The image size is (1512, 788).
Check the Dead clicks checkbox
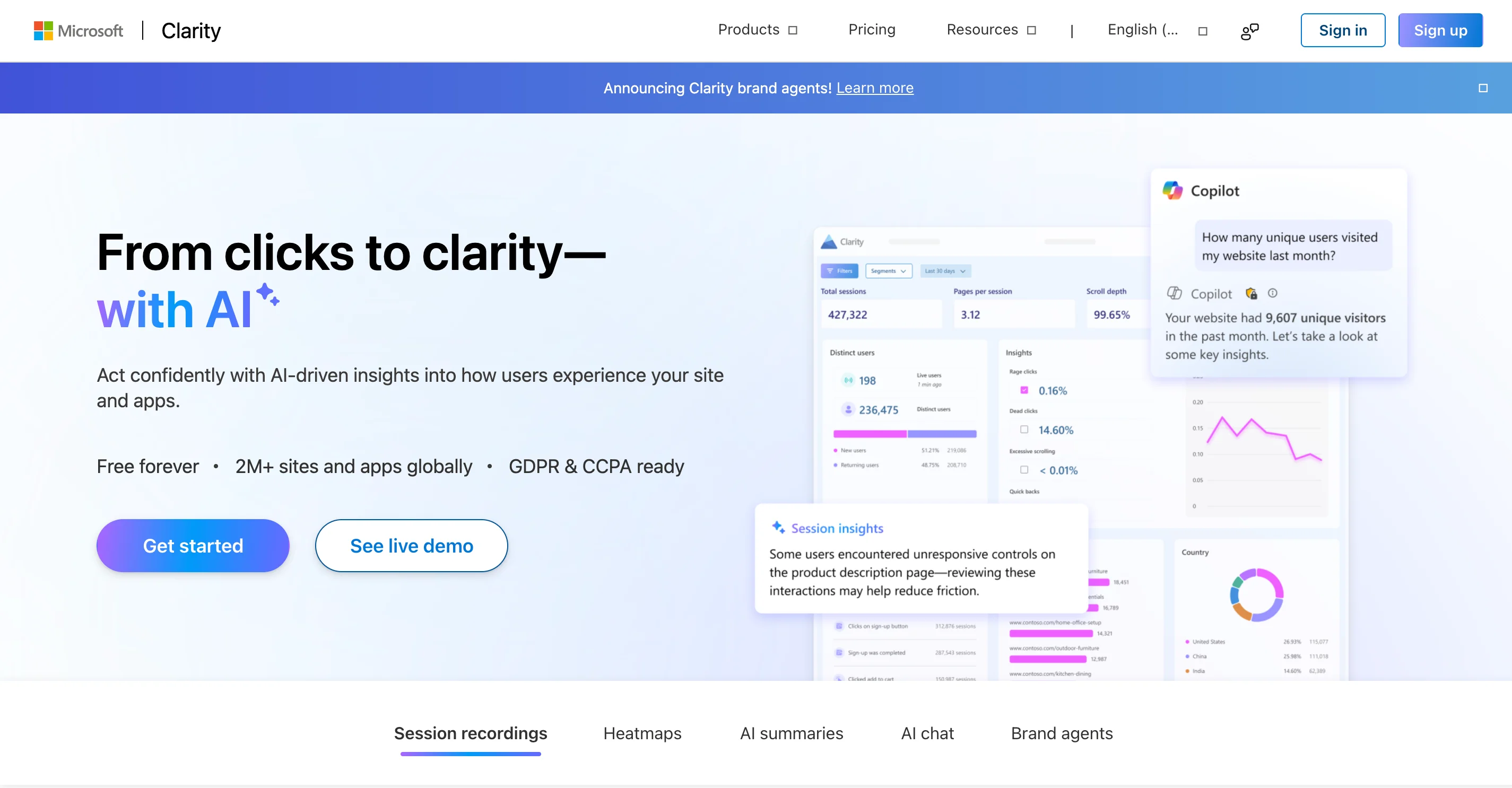pos(1024,430)
